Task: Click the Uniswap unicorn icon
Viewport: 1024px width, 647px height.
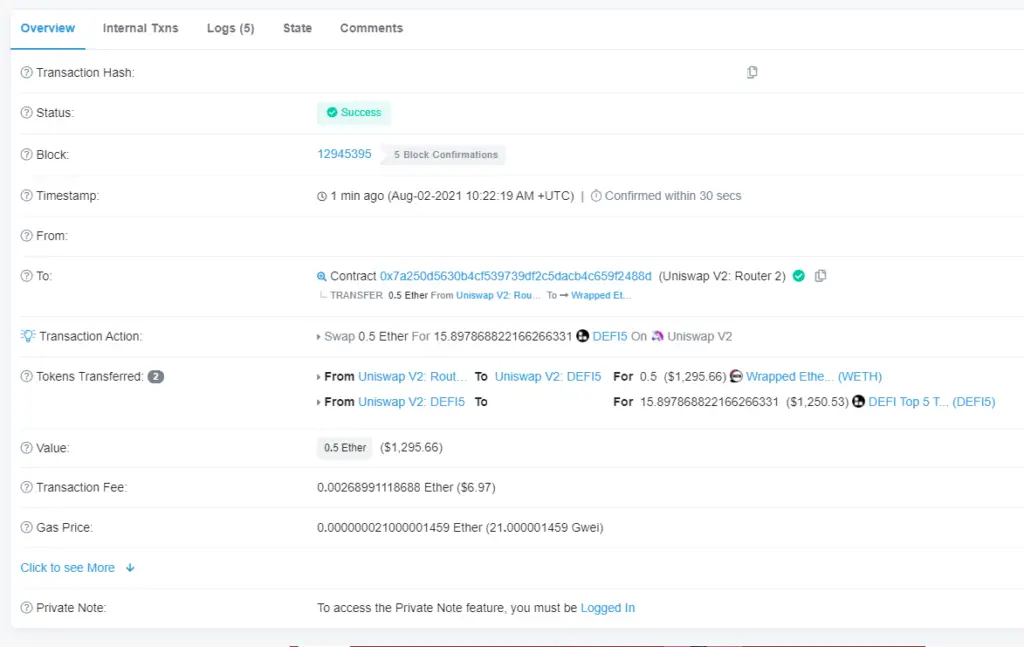Action: pos(657,336)
